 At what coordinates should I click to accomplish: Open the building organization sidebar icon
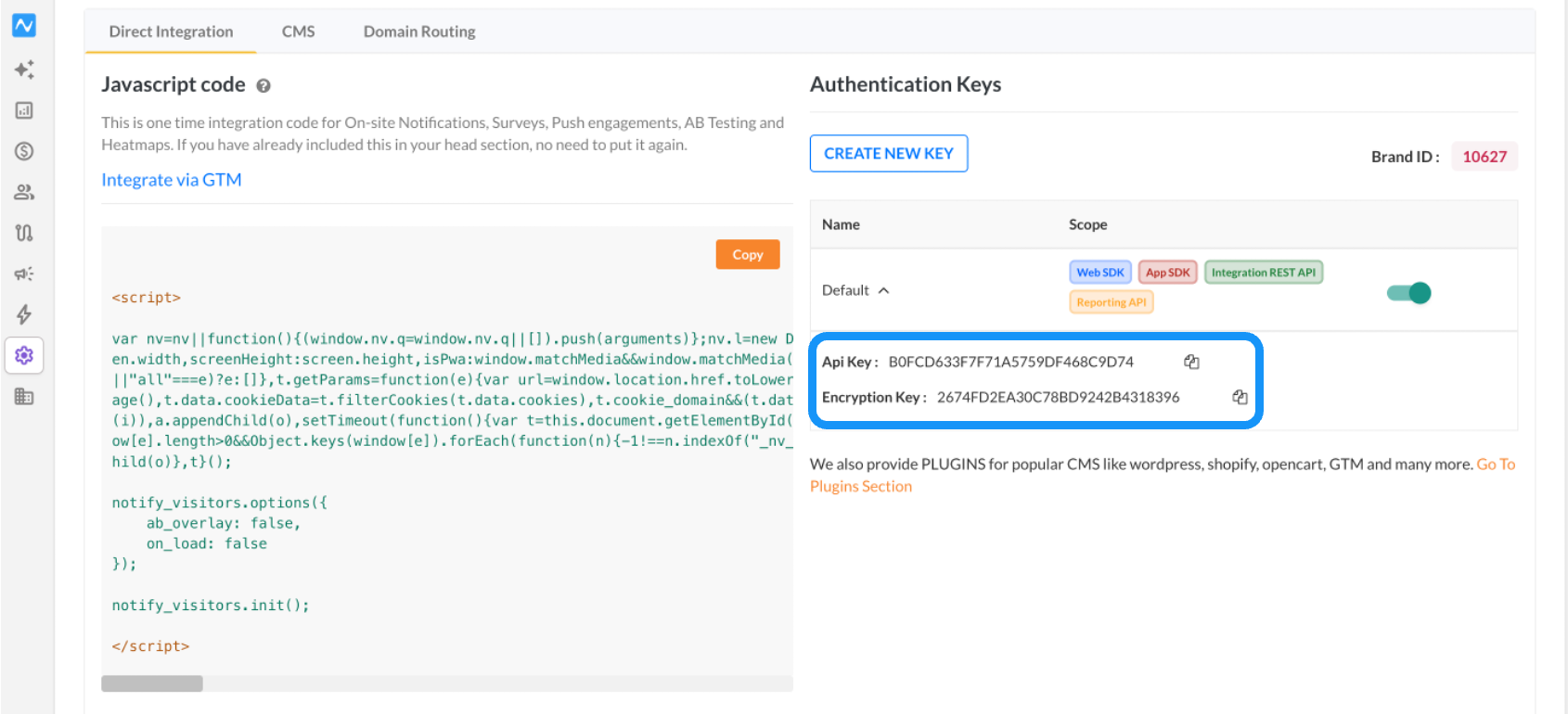click(24, 396)
